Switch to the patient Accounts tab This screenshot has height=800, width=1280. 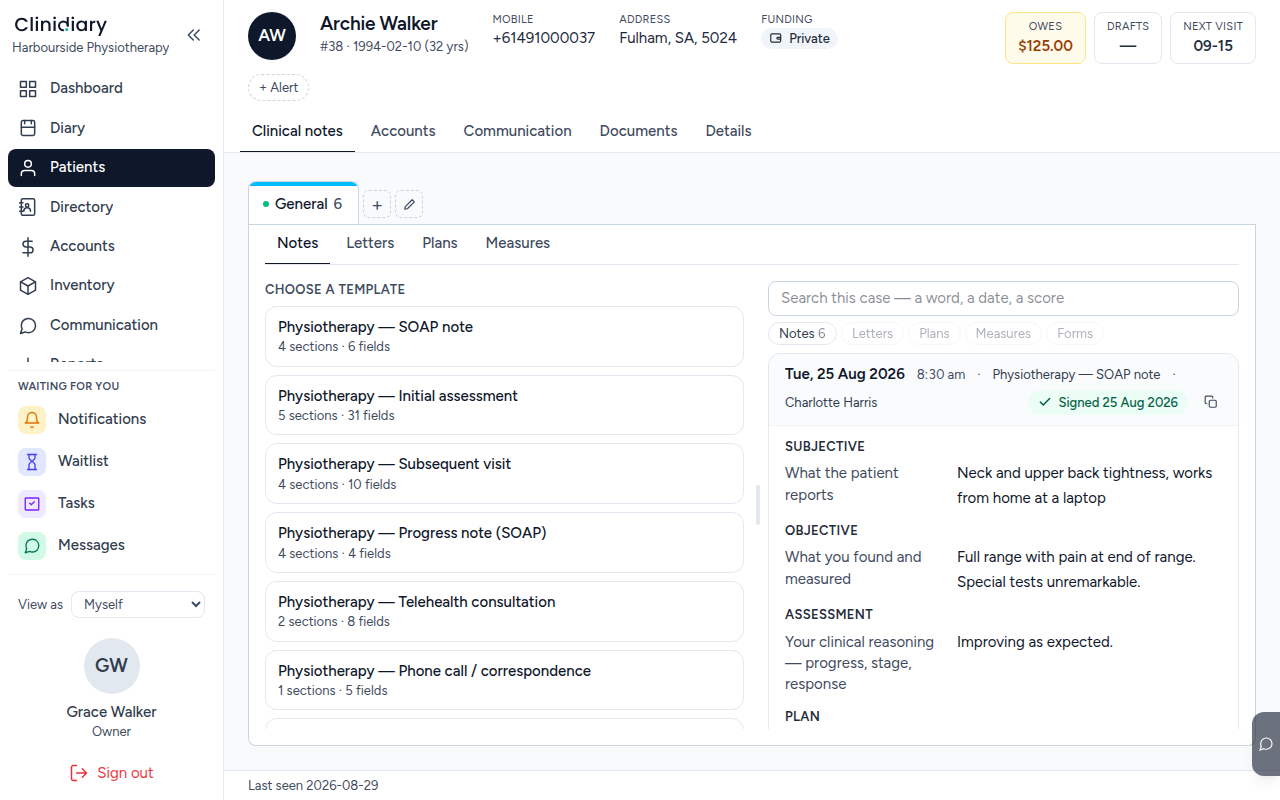403,131
